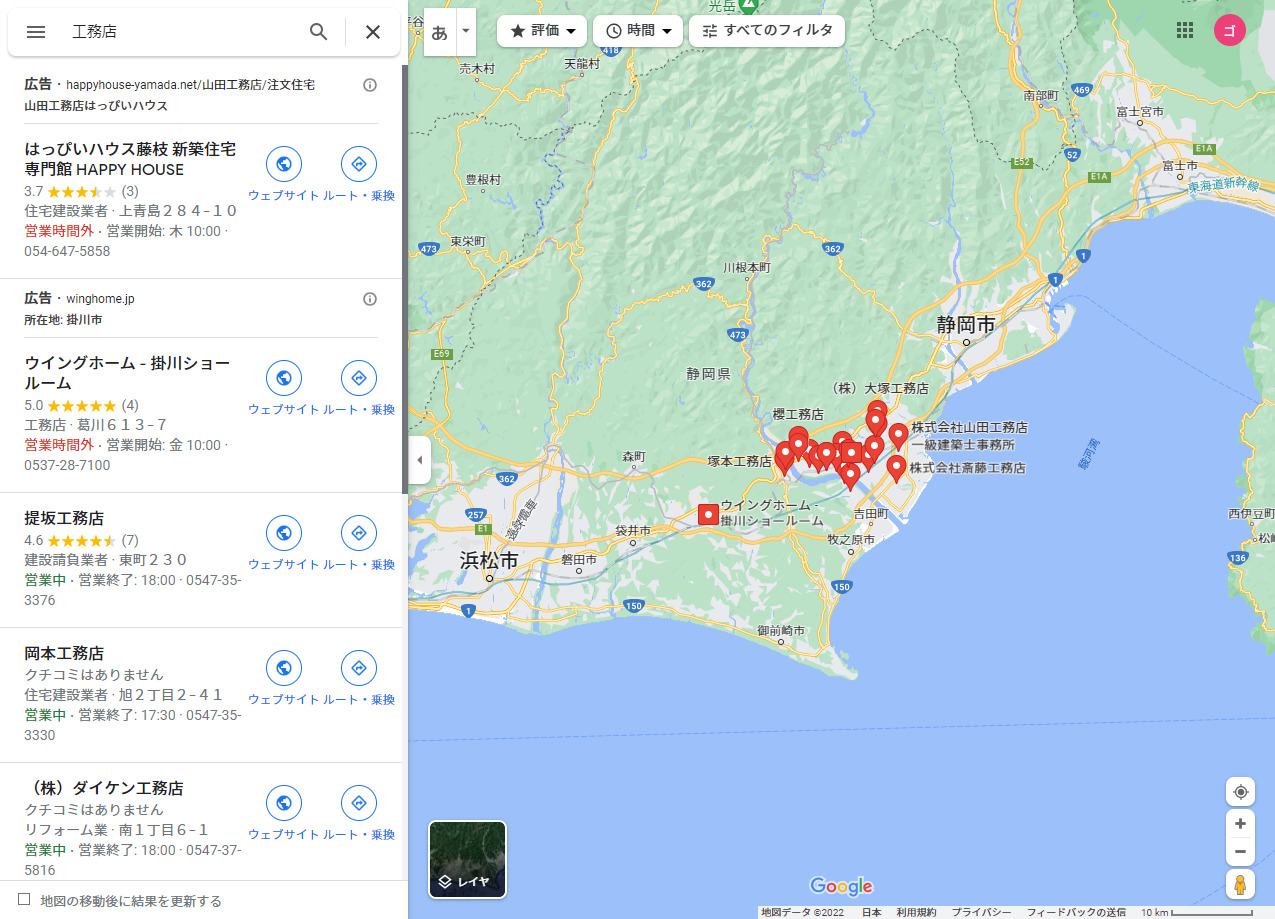Show my current location
The height and width of the screenshot is (919, 1275).
[1240, 792]
